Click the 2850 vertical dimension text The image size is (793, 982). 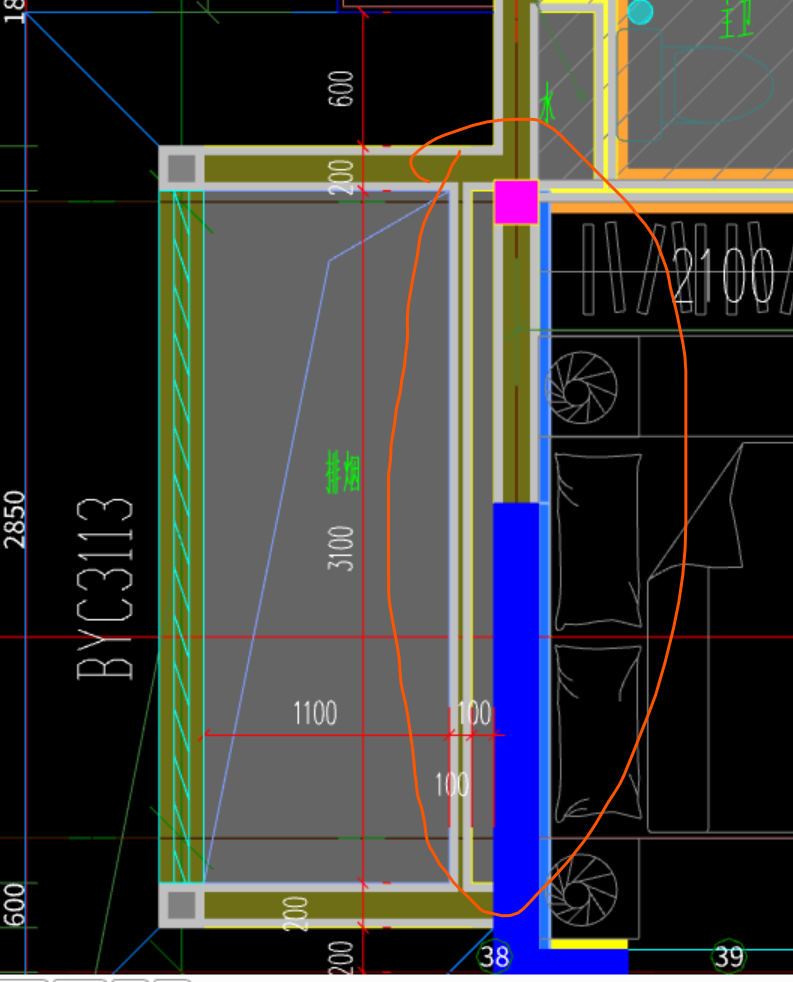14,520
